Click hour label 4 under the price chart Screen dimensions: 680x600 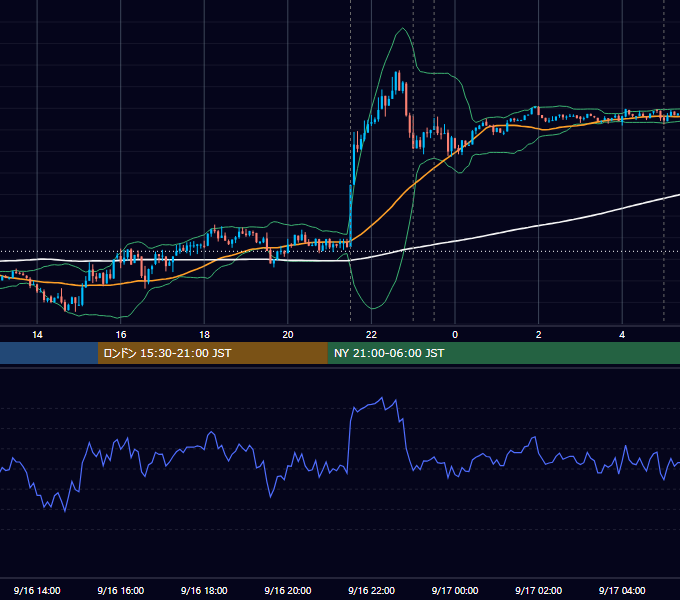(622, 335)
